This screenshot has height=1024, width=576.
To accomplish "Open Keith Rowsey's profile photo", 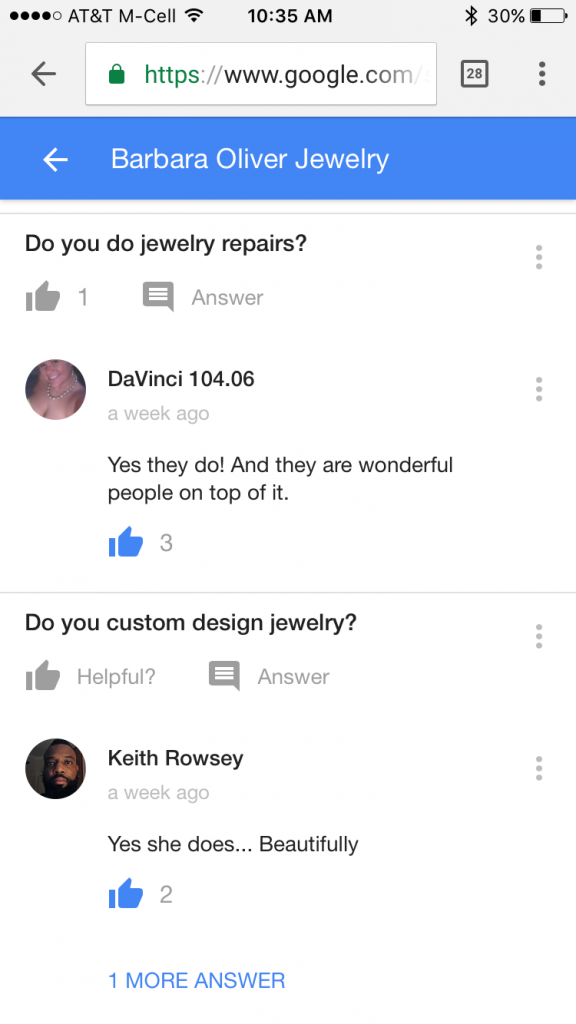I will pos(56,769).
